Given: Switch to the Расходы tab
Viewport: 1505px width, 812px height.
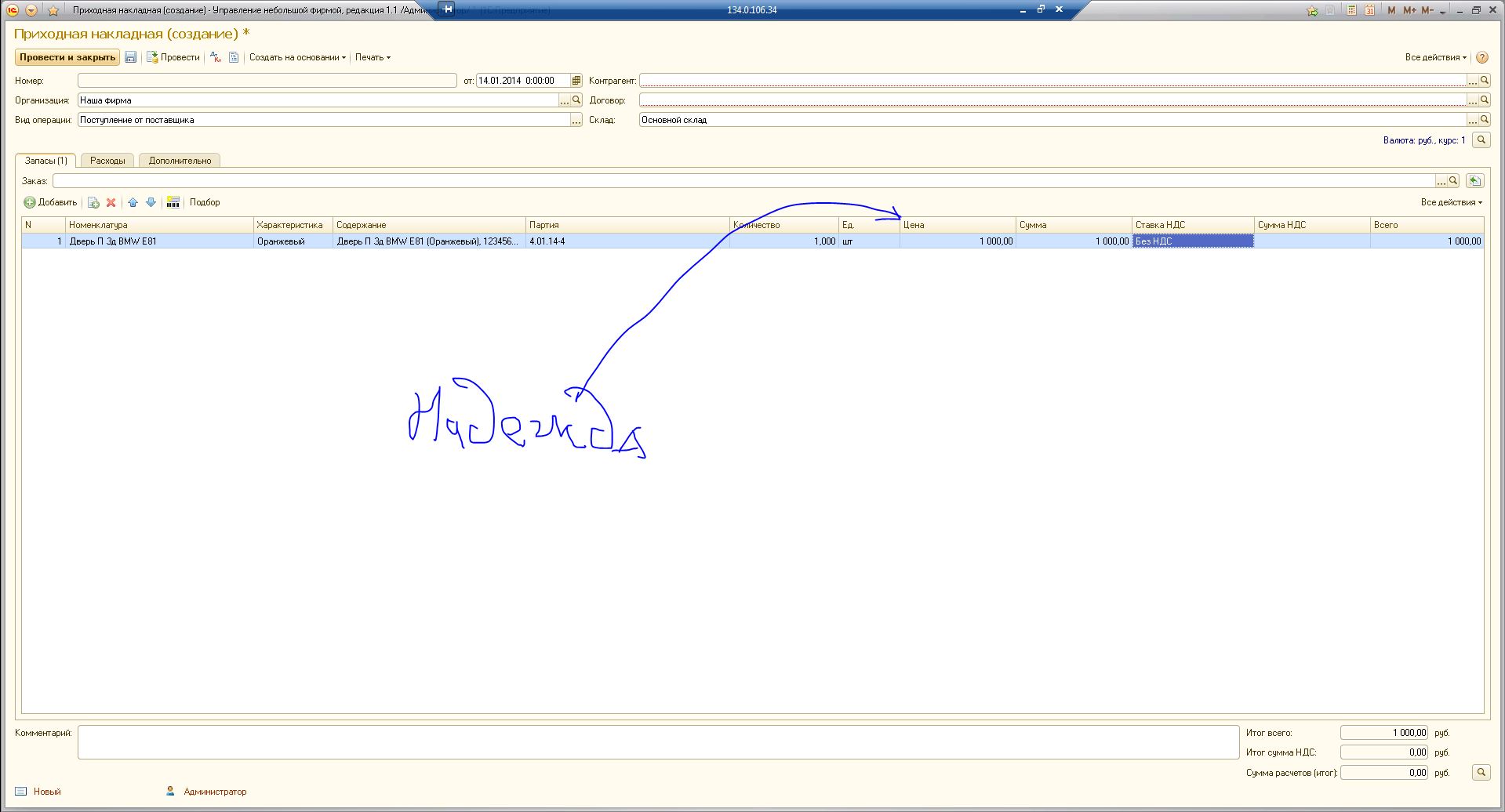Looking at the screenshot, I should pyautogui.click(x=107, y=161).
